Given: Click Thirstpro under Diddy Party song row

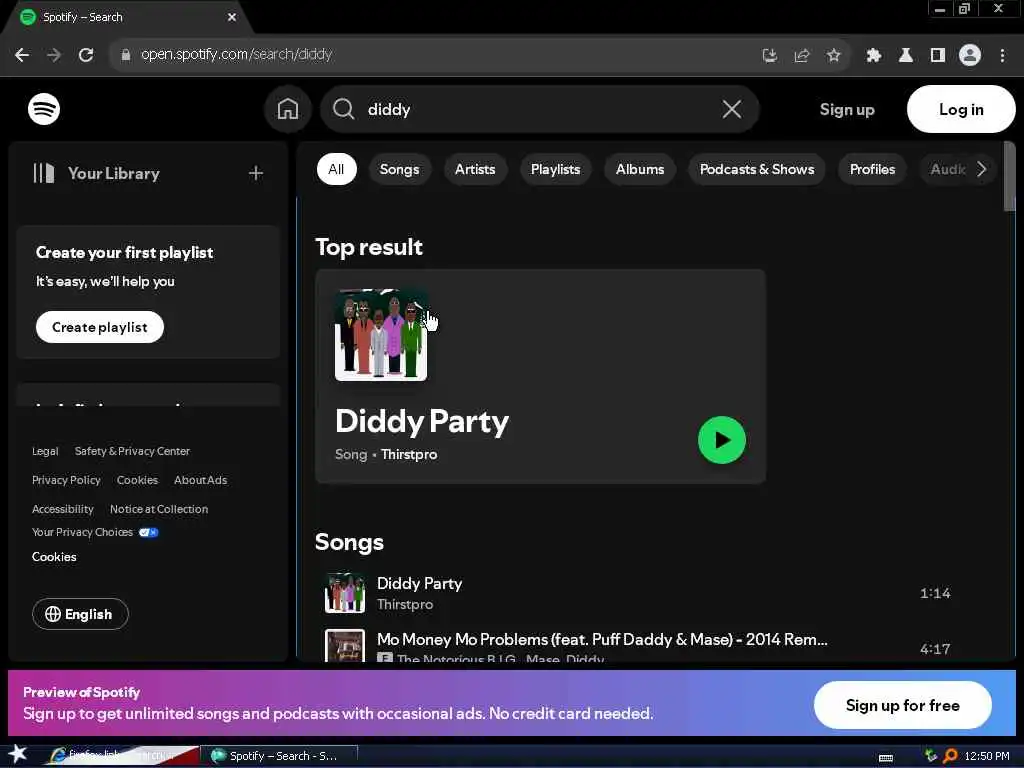Looking at the screenshot, I should click(x=405, y=605).
